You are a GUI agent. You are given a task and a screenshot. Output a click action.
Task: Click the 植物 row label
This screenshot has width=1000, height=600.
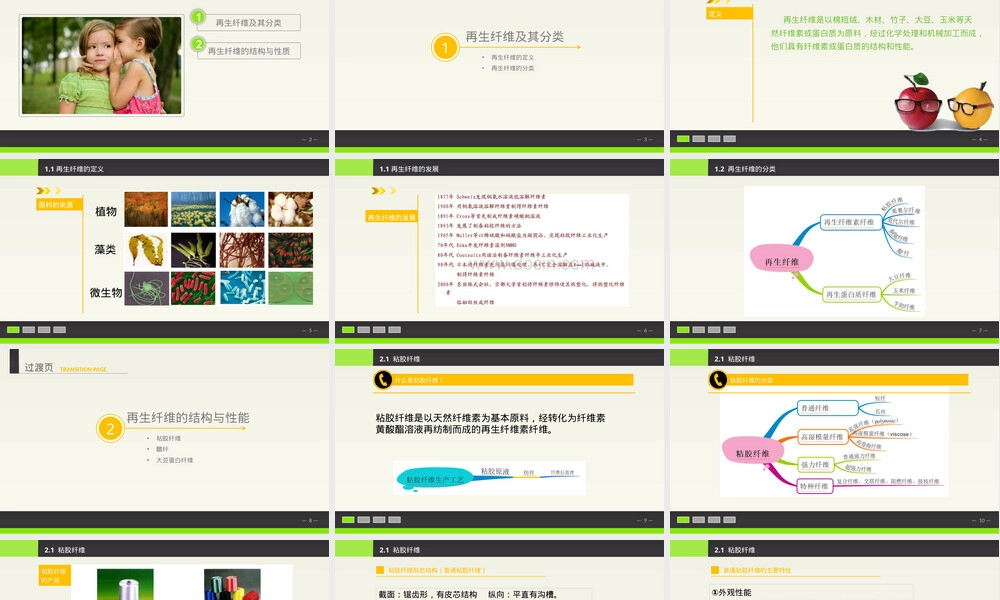click(106, 211)
